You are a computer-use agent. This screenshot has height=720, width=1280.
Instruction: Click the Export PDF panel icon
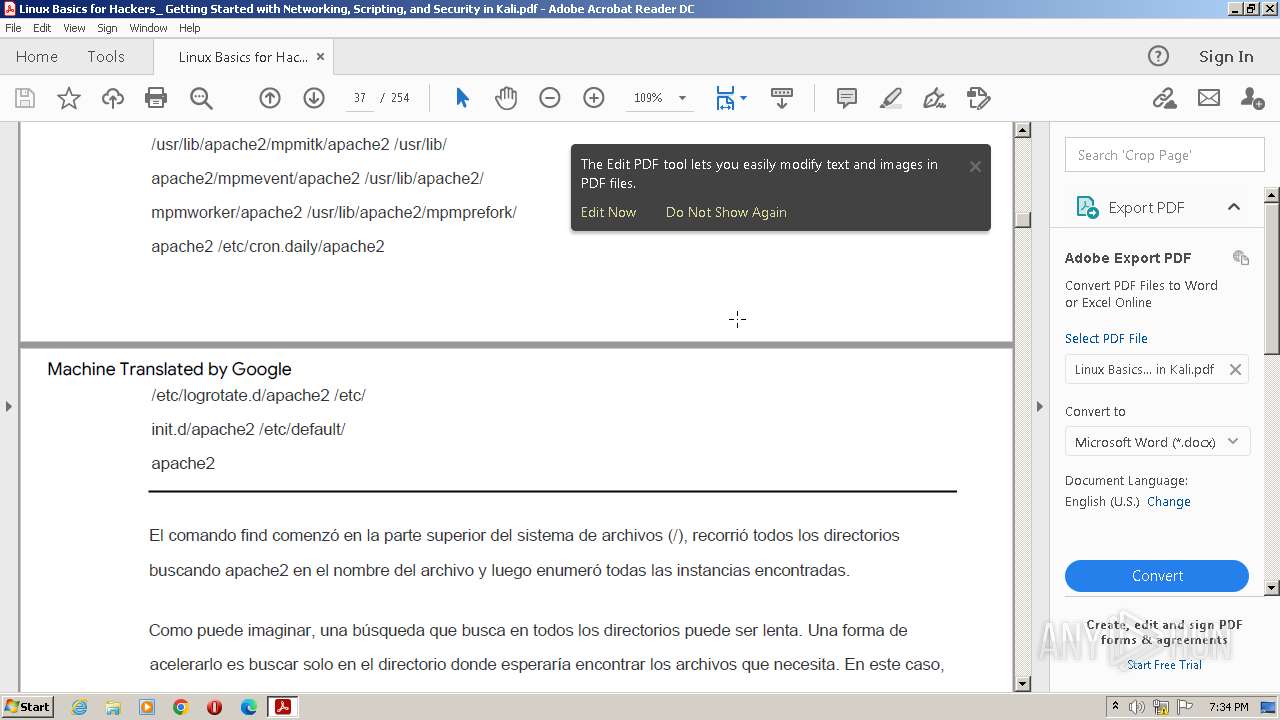coord(1087,207)
